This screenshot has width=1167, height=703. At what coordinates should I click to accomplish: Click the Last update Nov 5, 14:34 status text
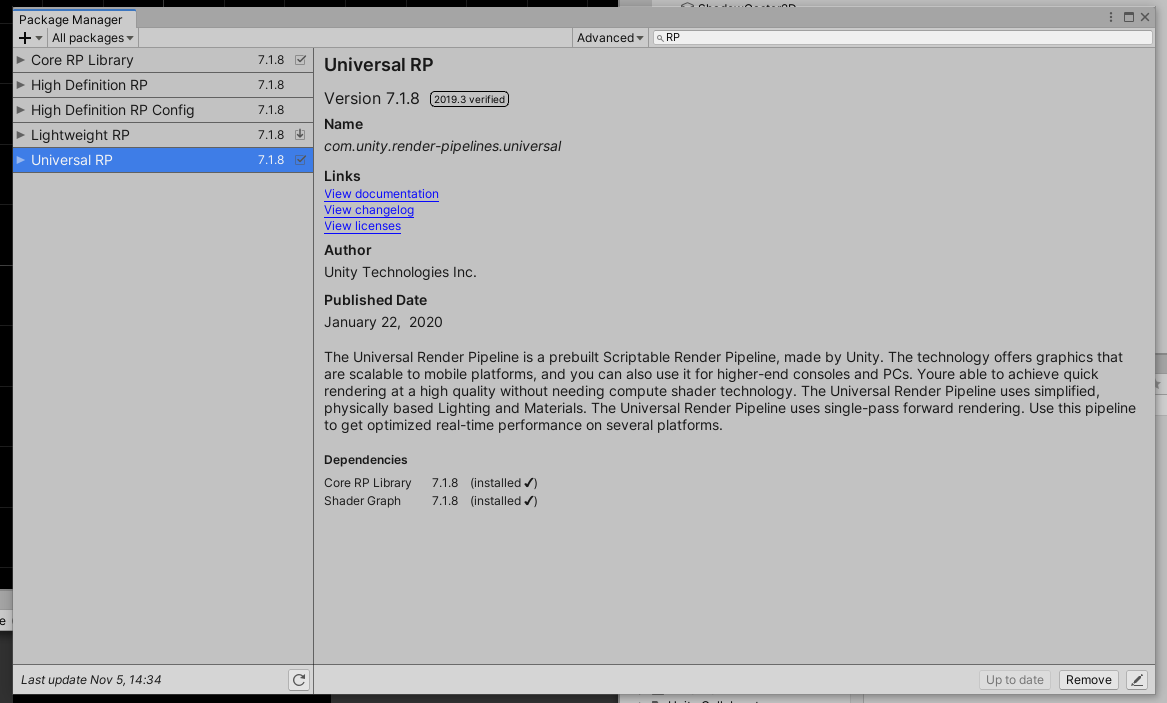pyautogui.click(x=91, y=680)
